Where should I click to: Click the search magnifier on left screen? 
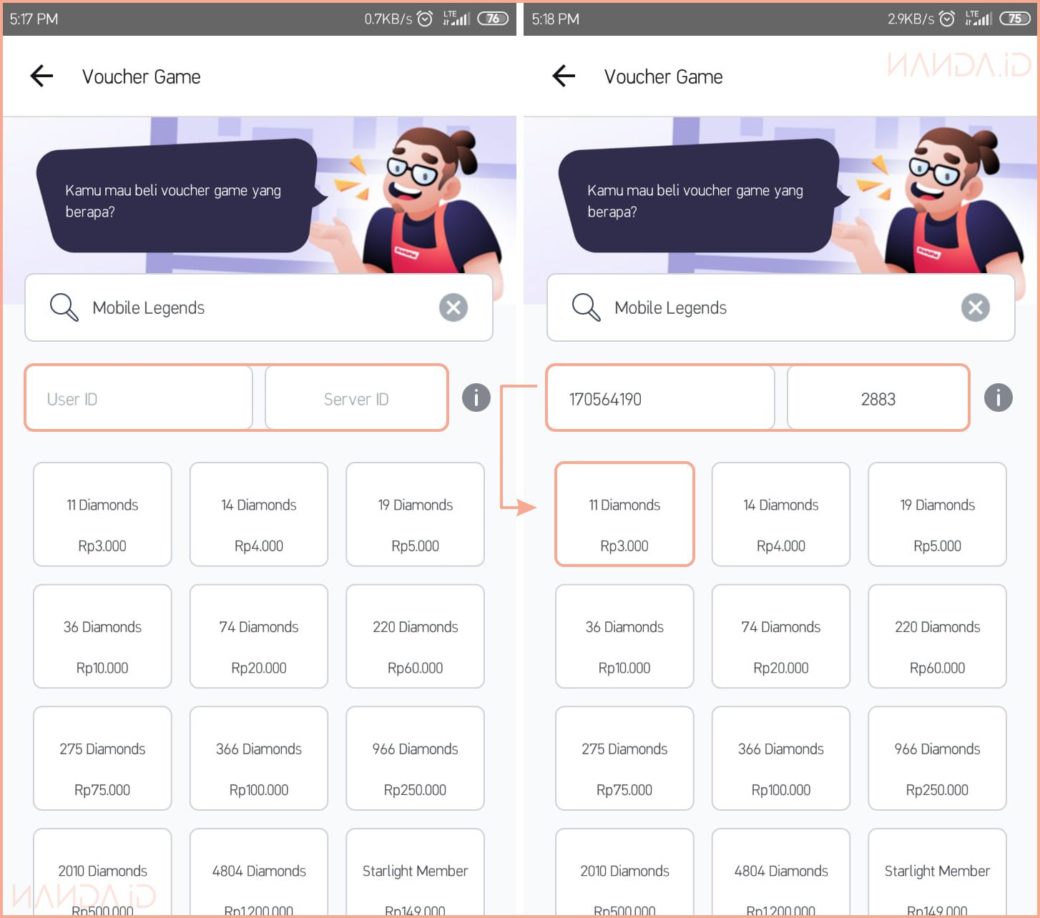[x=64, y=308]
